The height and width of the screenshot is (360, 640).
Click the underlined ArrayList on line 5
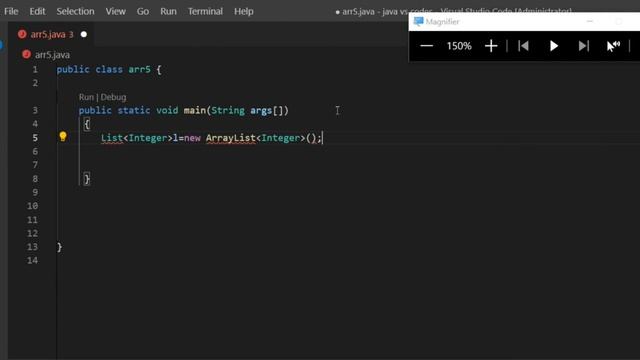pyautogui.click(x=231, y=138)
